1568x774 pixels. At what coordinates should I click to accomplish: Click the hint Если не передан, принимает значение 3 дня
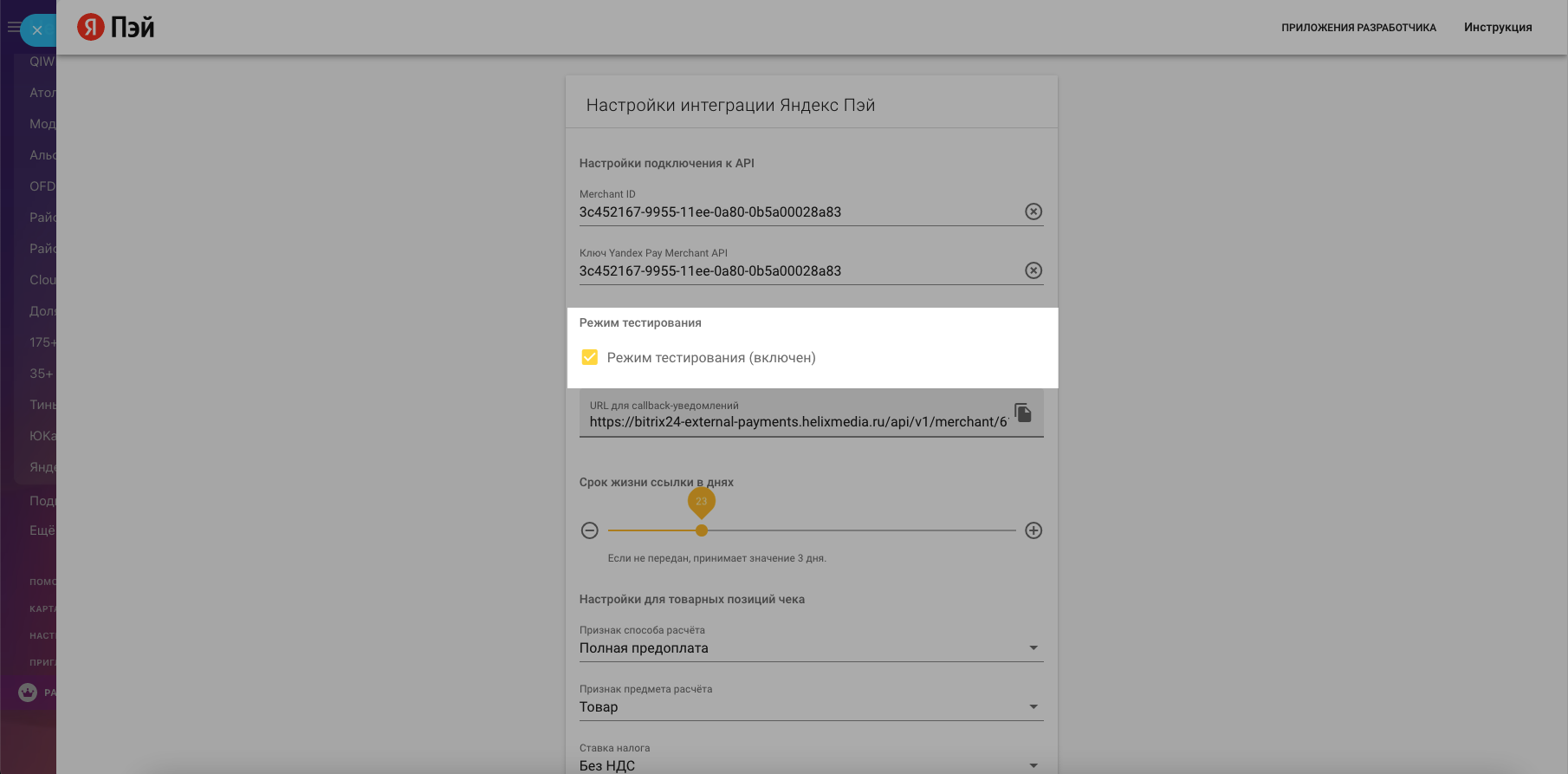tap(717, 558)
